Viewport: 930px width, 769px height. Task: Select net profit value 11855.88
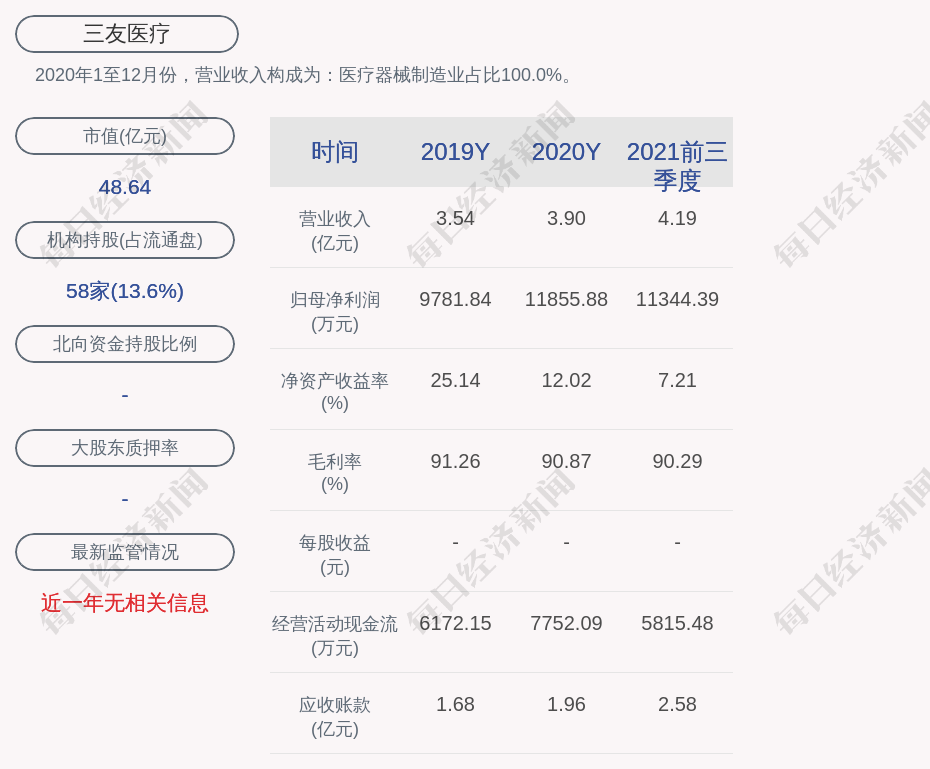coord(566,299)
